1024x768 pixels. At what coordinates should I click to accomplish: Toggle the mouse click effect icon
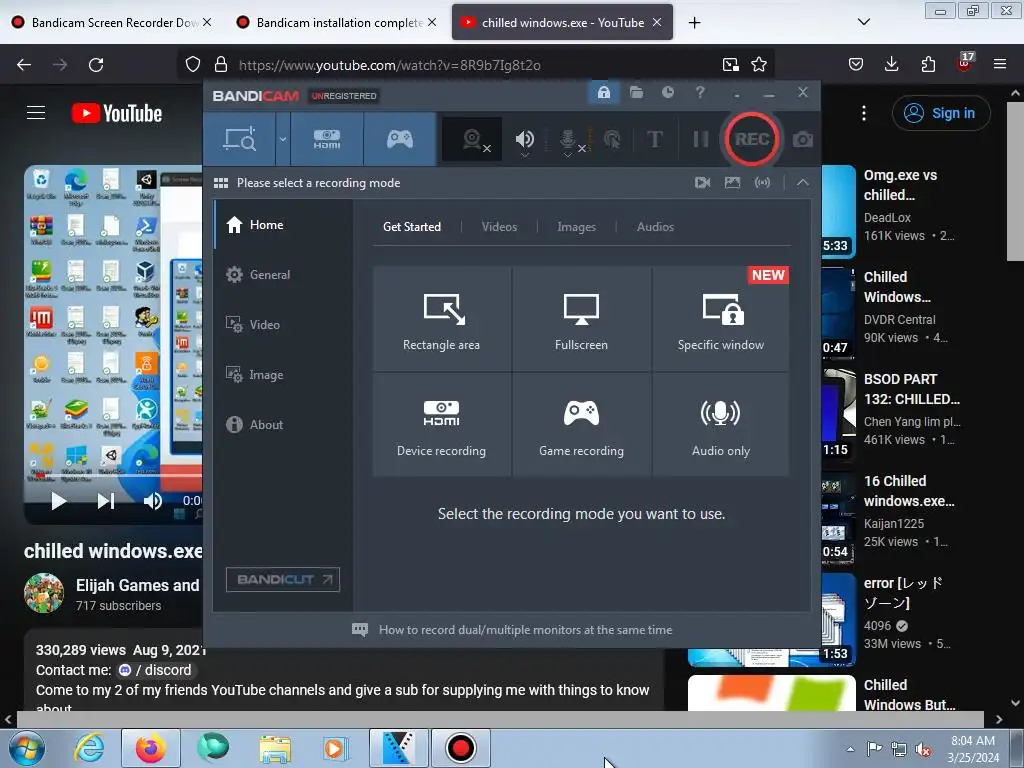tap(612, 139)
